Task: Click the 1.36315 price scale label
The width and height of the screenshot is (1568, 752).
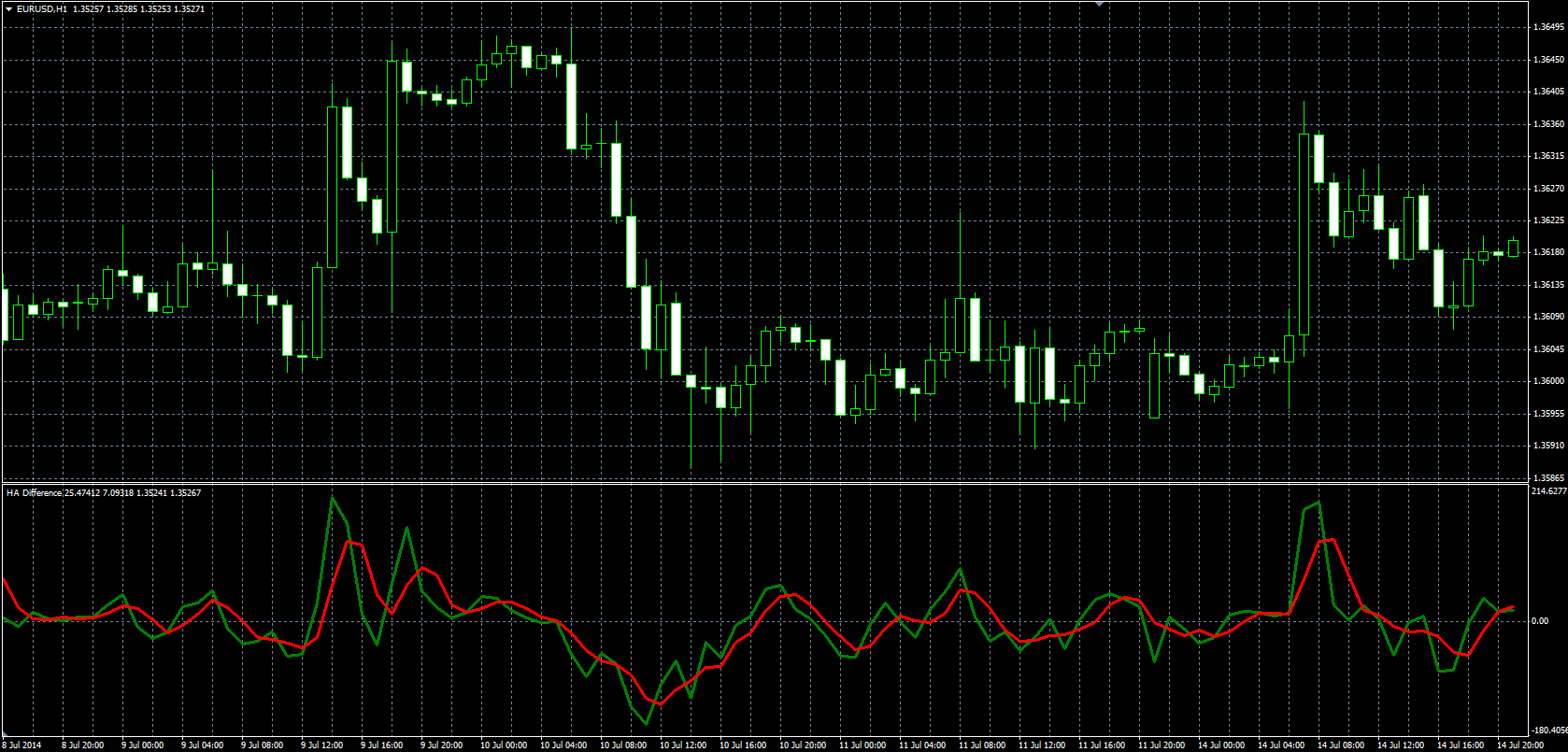Action: coord(1548,156)
